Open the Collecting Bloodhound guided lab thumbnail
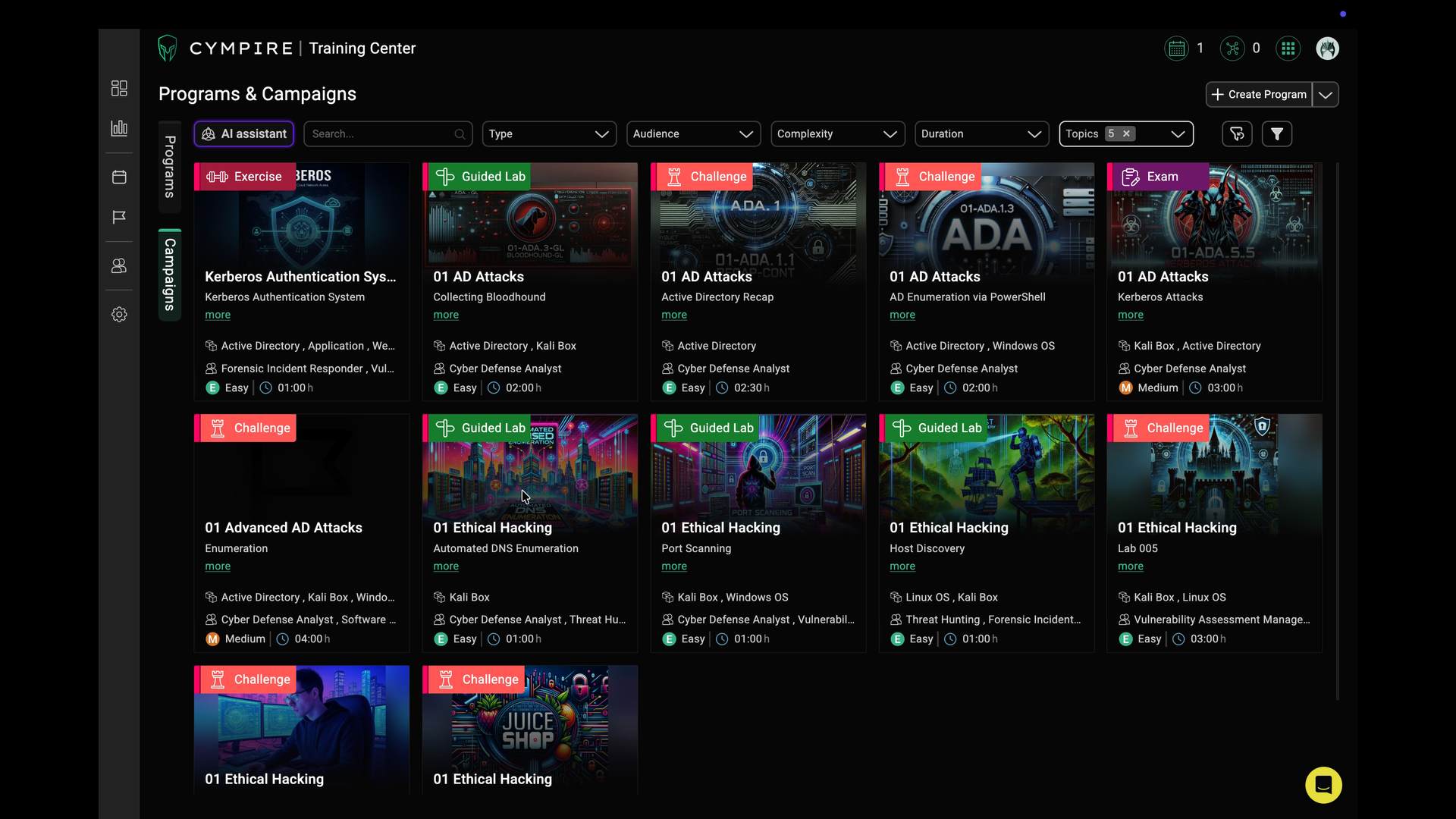The height and width of the screenshot is (819, 1456). [530, 215]
